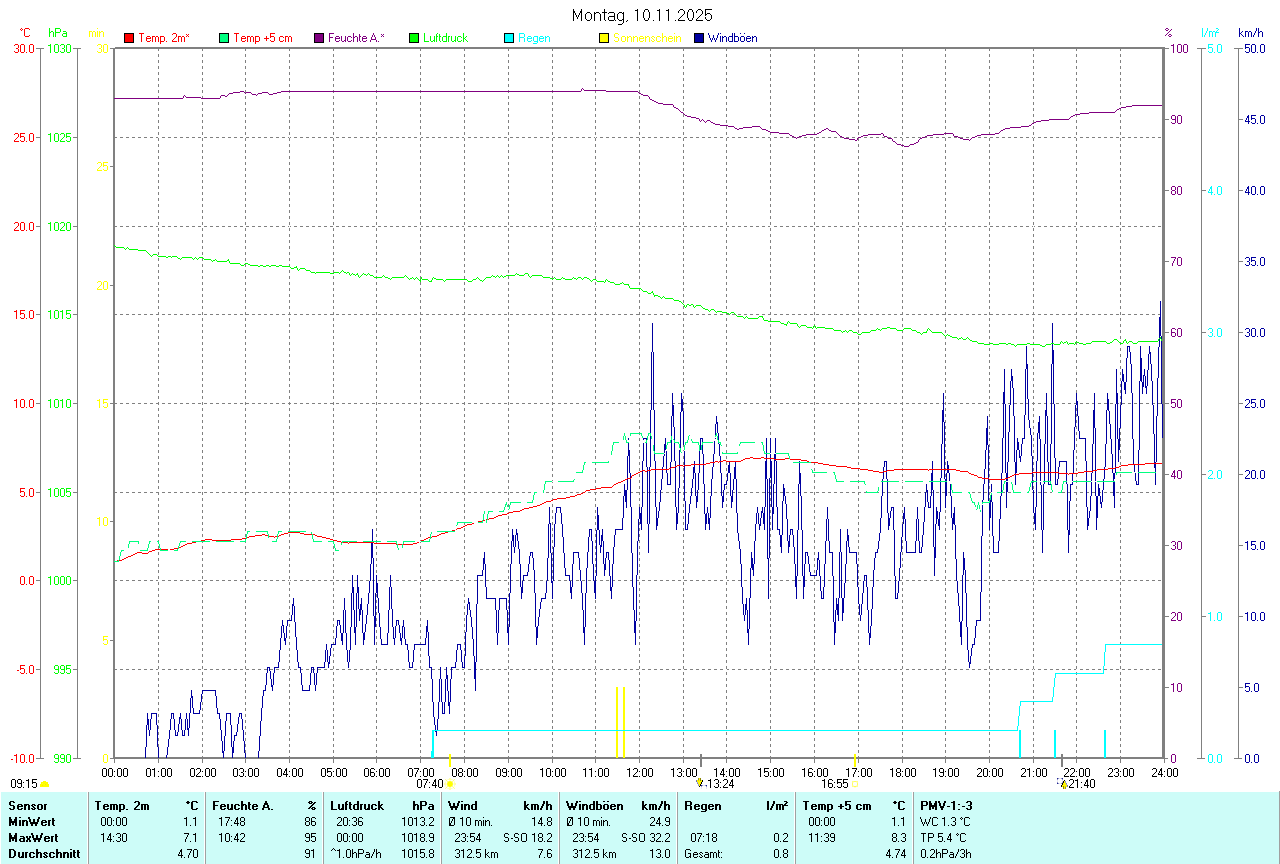Click the Durchschnitt row label
This screenshot has width=1280, height=864.
pyautogui.click(x=44, y=854)
